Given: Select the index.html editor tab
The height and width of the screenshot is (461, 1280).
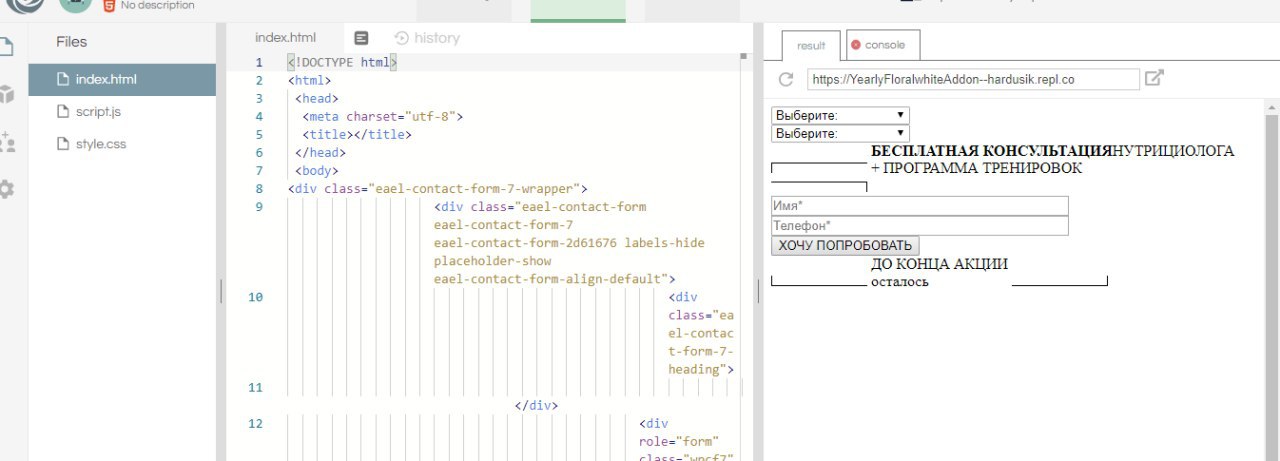Looking at the screenshot, I should [x=285, y=38].
